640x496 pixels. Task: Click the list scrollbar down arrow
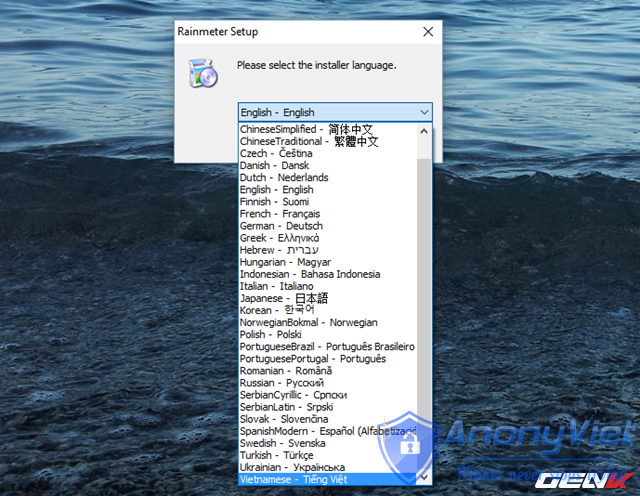click(x=424, y=477)
